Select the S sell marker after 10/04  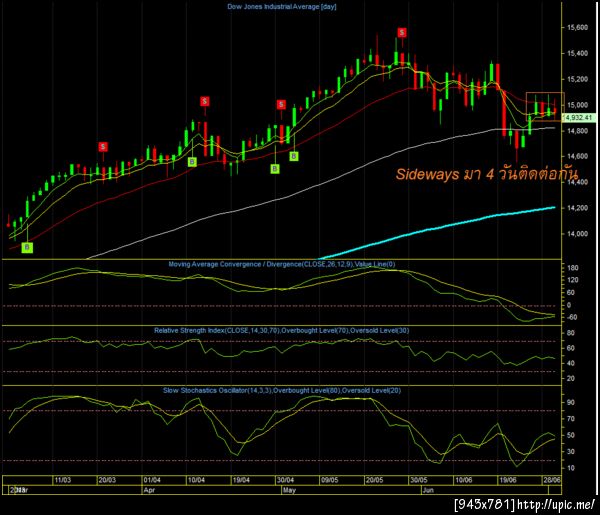pos(205,101)
